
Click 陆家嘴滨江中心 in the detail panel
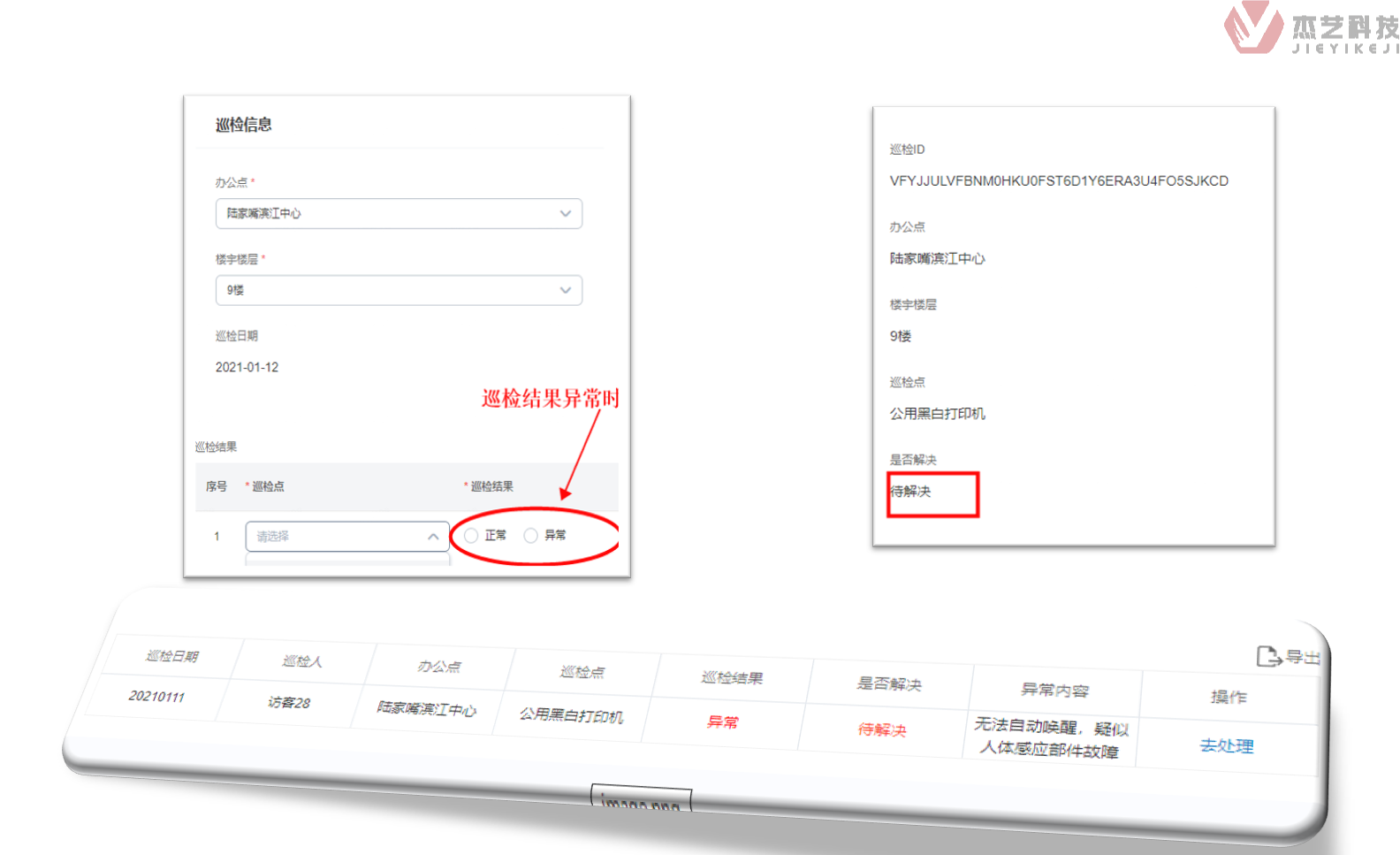pyautogui.click(x=937, y=258)
